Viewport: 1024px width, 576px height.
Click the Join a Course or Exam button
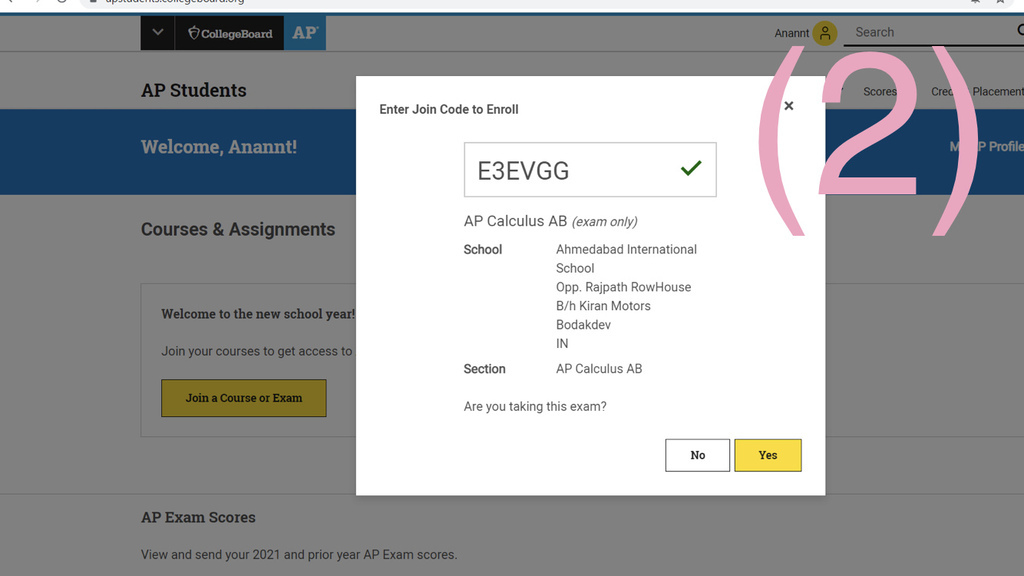click(x=244, y=398)
